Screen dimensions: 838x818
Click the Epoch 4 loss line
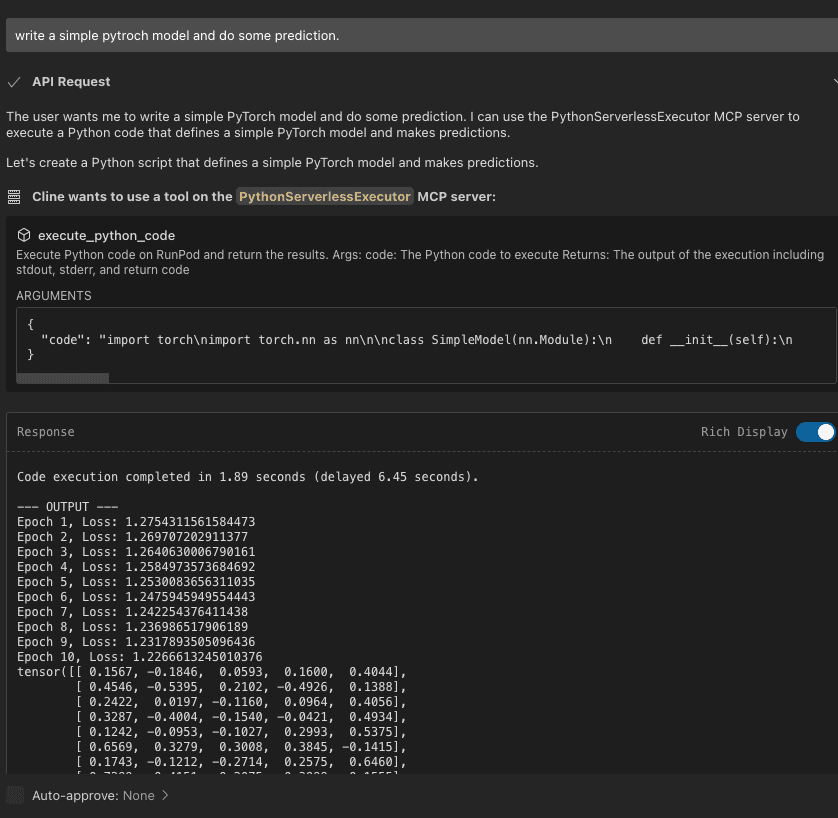[136, 566]
